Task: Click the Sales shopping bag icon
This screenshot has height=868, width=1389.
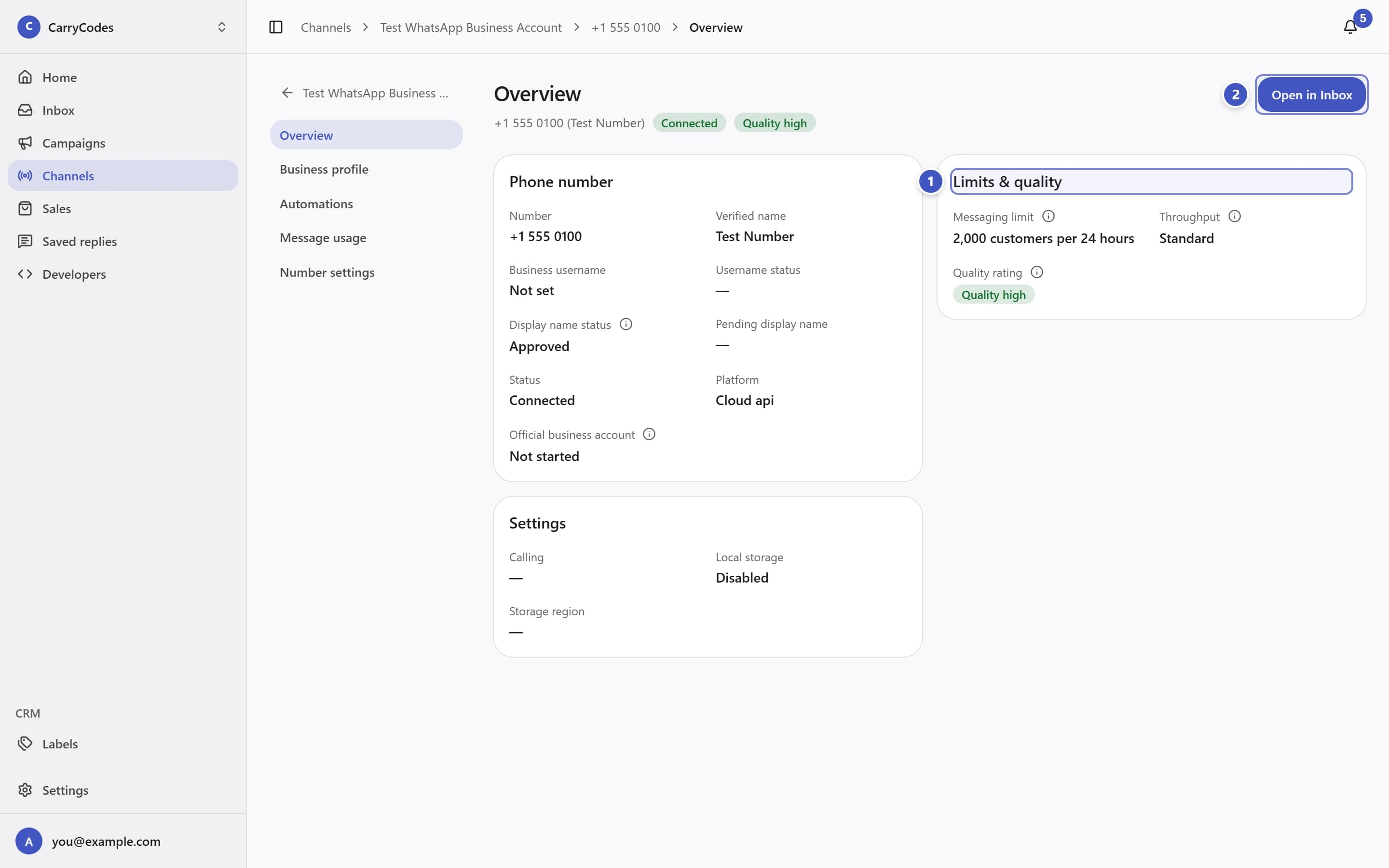Action: 25,208
